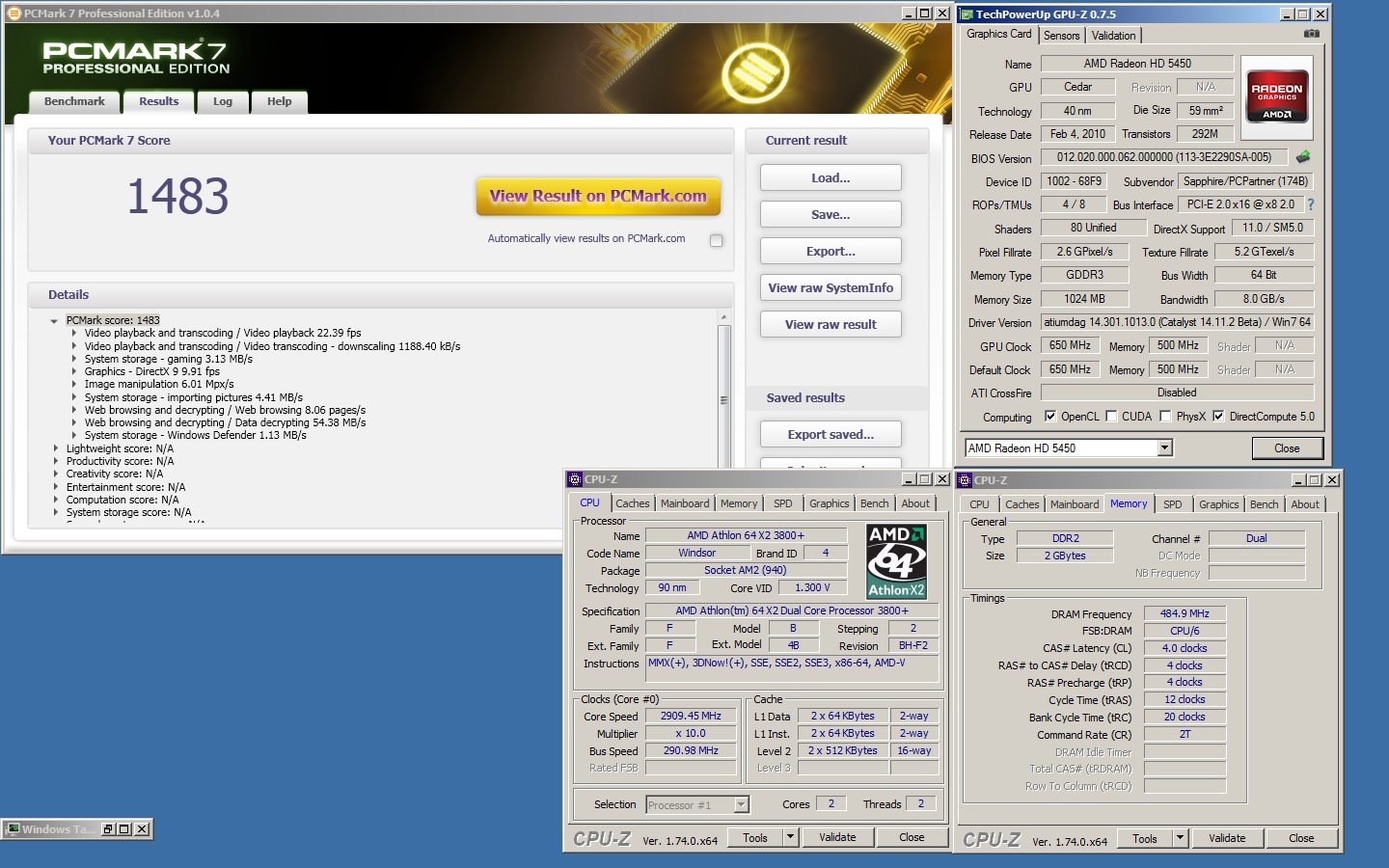Collapse the PCMark score 1483 tree node

click(54, 321)
